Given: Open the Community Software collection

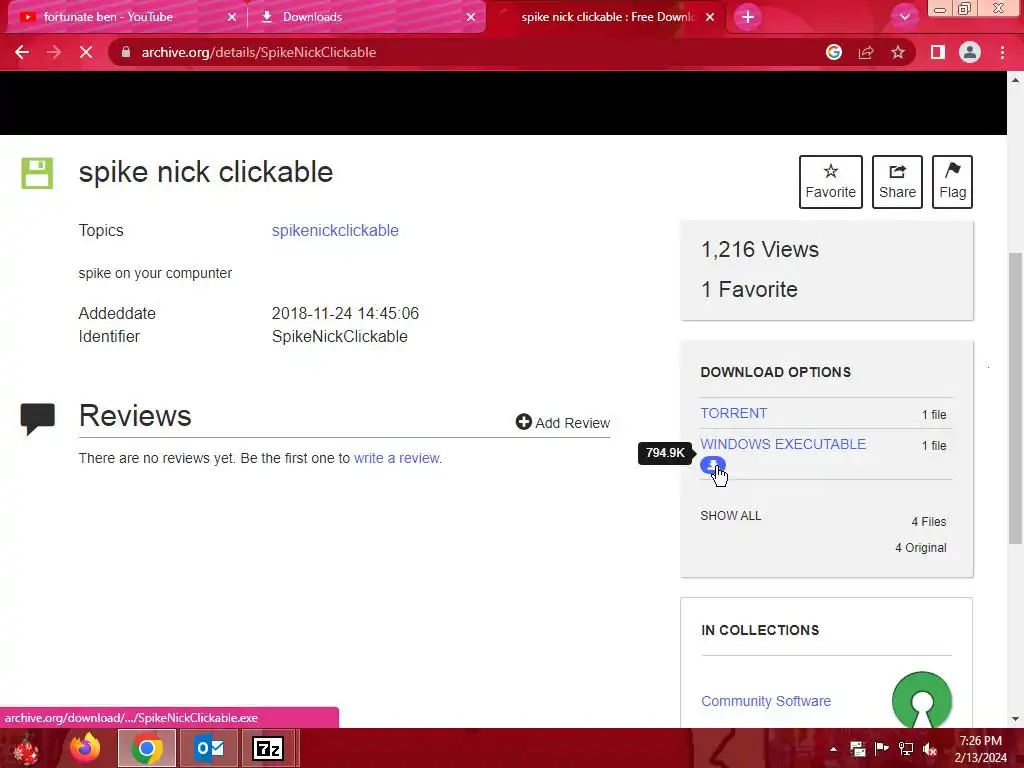Looking at the screenshot, I should (x=766, y=701).
